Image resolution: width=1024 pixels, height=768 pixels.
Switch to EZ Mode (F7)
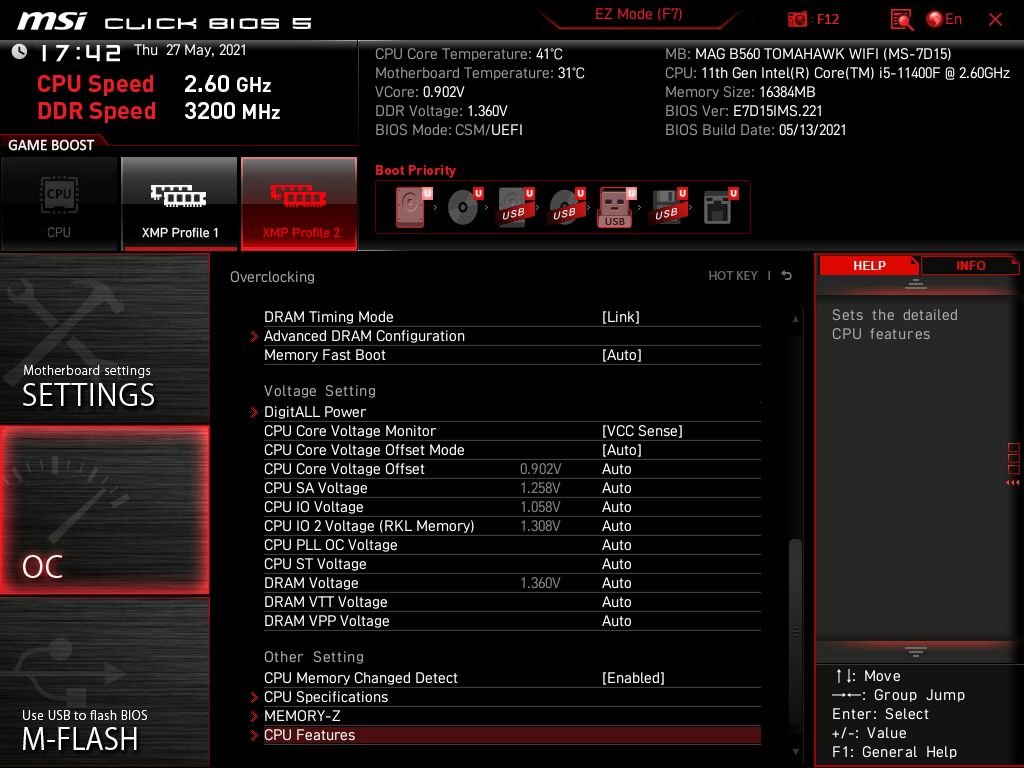(638, 14)
